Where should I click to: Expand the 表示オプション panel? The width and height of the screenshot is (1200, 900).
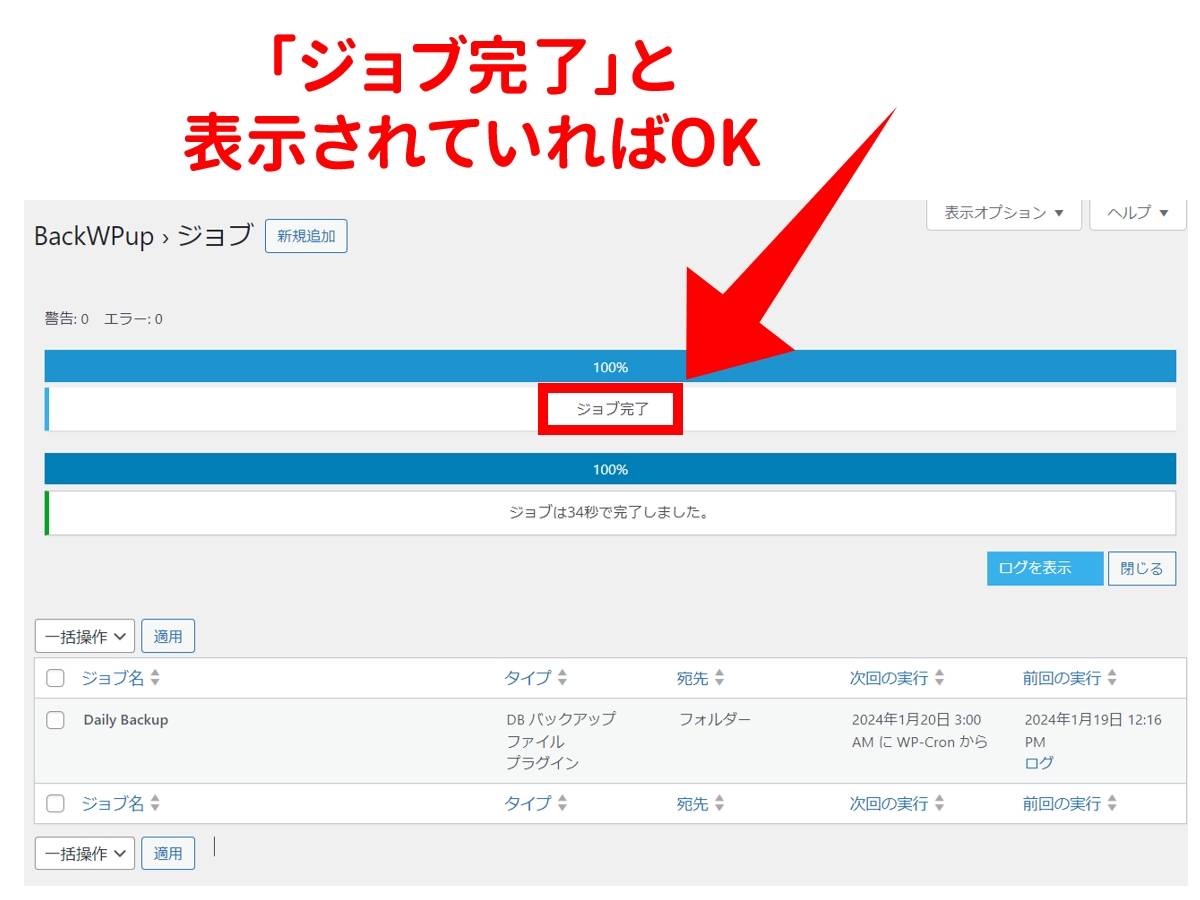(x=1004, y=213)
